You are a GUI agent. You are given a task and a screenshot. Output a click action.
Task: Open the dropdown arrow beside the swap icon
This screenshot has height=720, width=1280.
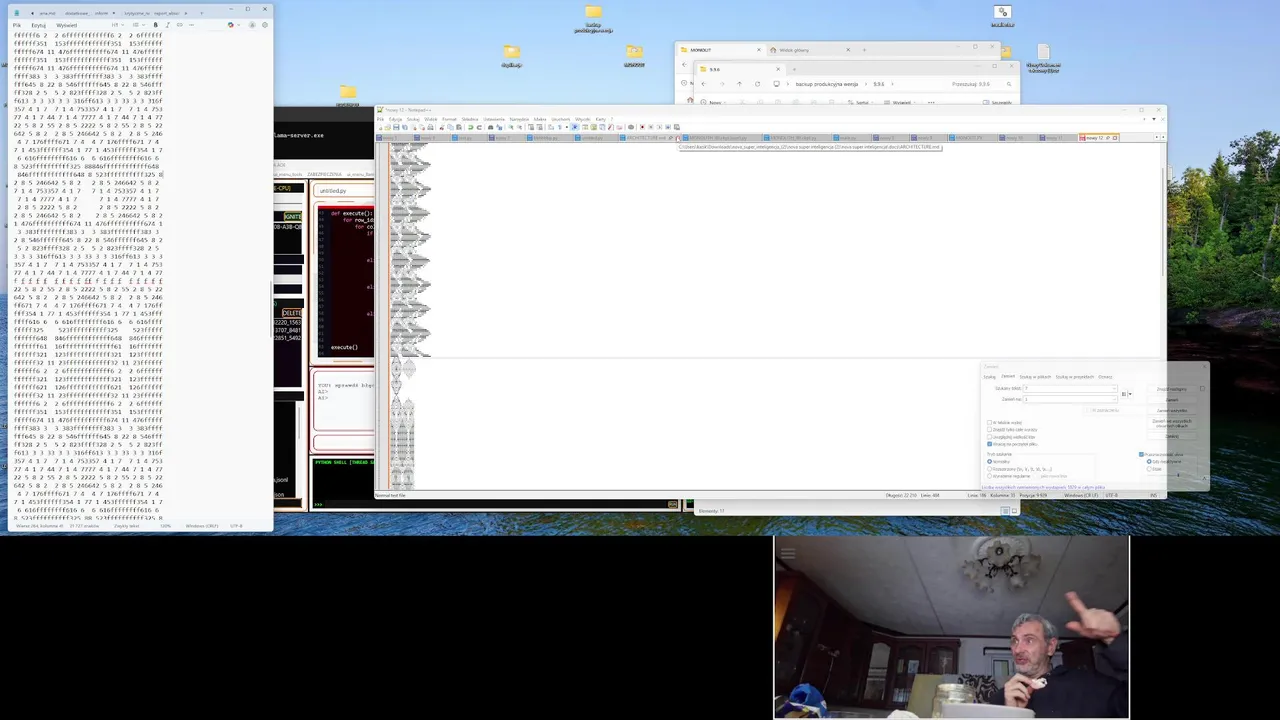click(x=1130, y=394)
